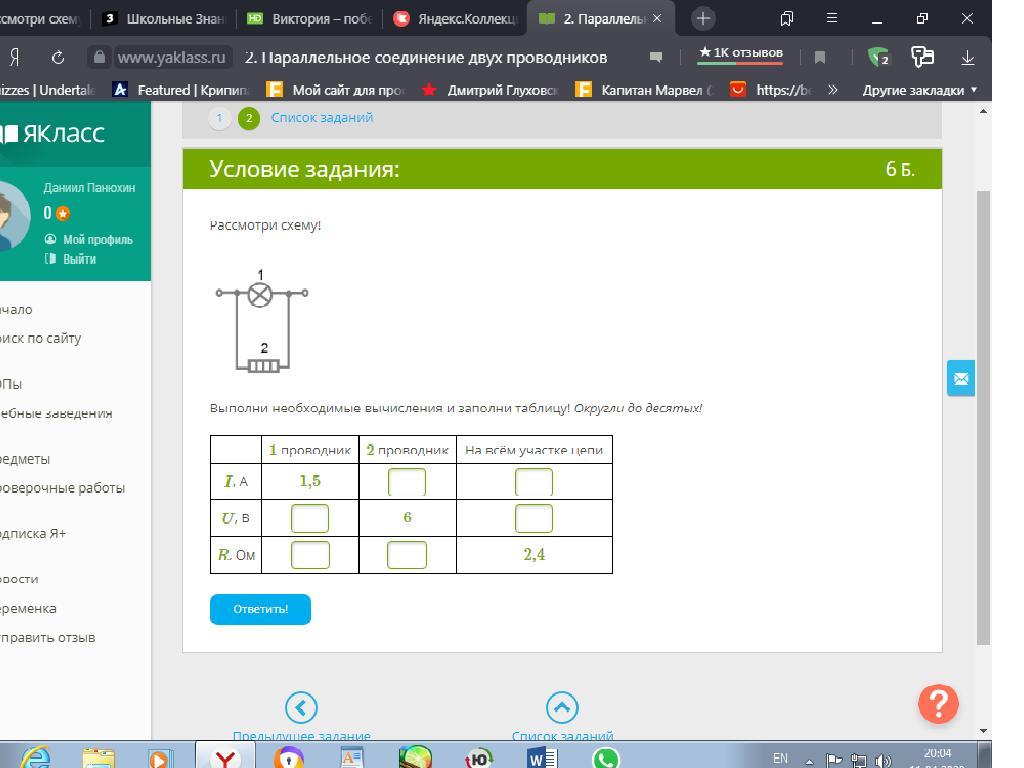Open the green shield protection extension icon
Image resolution: width=1024 pixels, height=768 pixels.
(878, 57)
